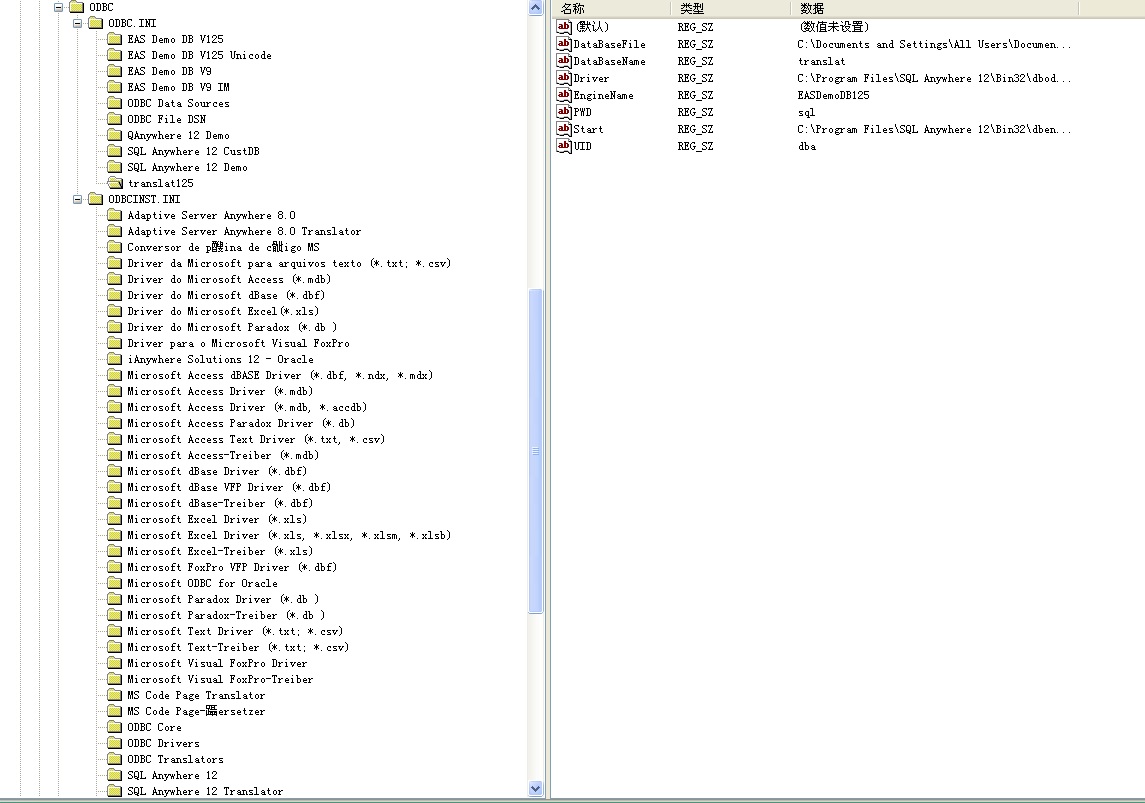Click the folder icon for ODBC File DSN
The image size is (1145, 803).
[115, 119]
